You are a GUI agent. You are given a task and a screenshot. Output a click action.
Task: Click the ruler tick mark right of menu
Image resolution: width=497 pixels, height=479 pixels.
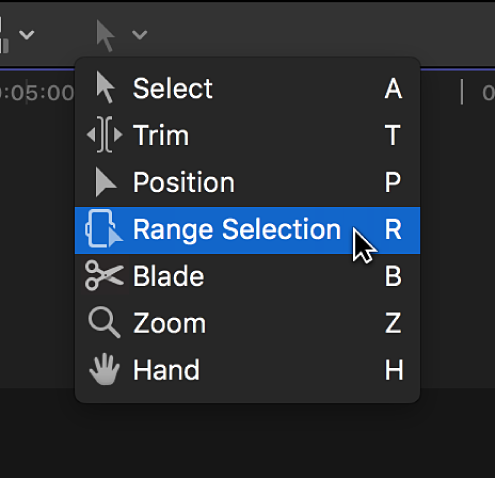(x=462, y=92)
